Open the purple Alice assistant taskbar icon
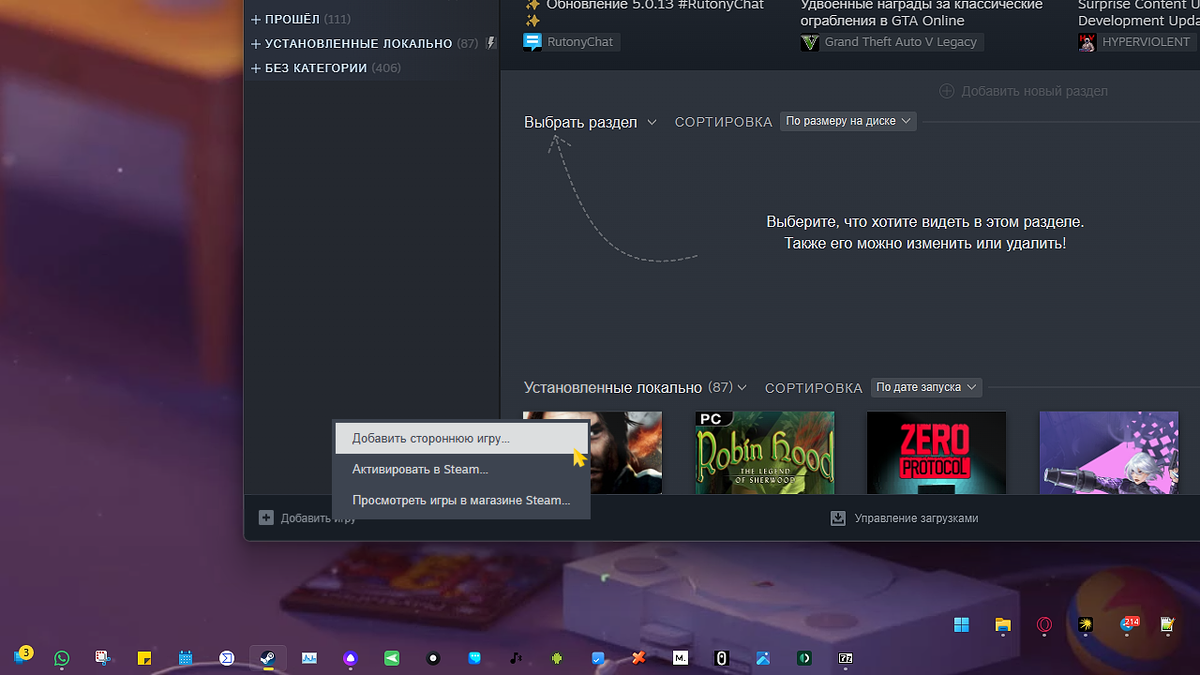Image resolution: width=1200 pixels, height=675 pixels. 350,658
